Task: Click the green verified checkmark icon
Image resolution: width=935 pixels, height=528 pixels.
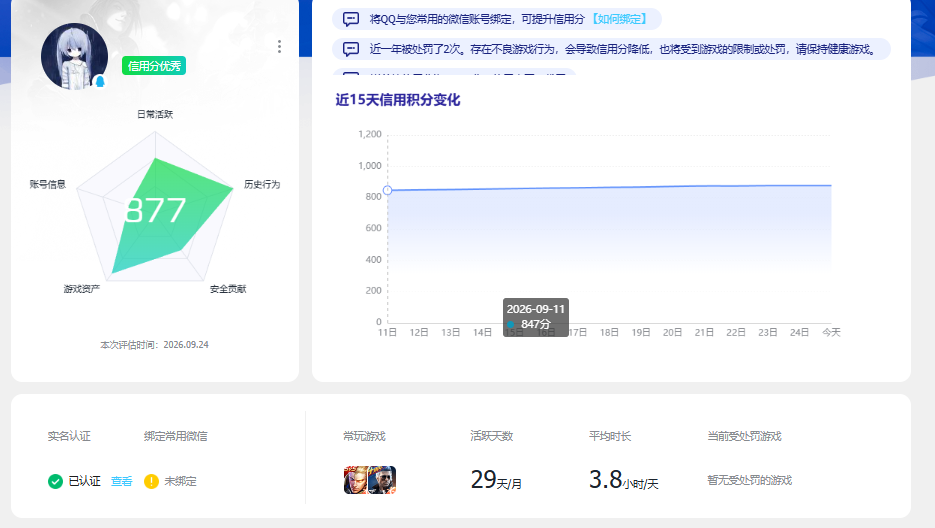Action: coord(55,481)
